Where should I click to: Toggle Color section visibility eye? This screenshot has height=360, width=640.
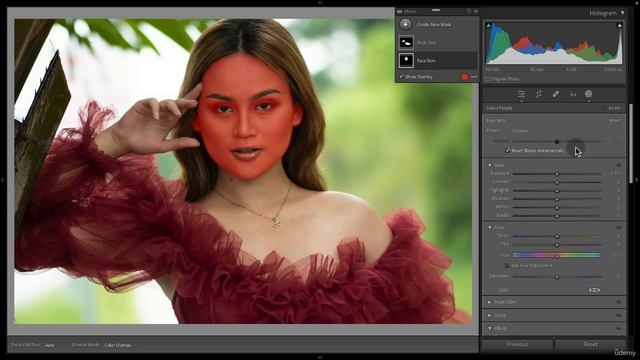(619, 227)
